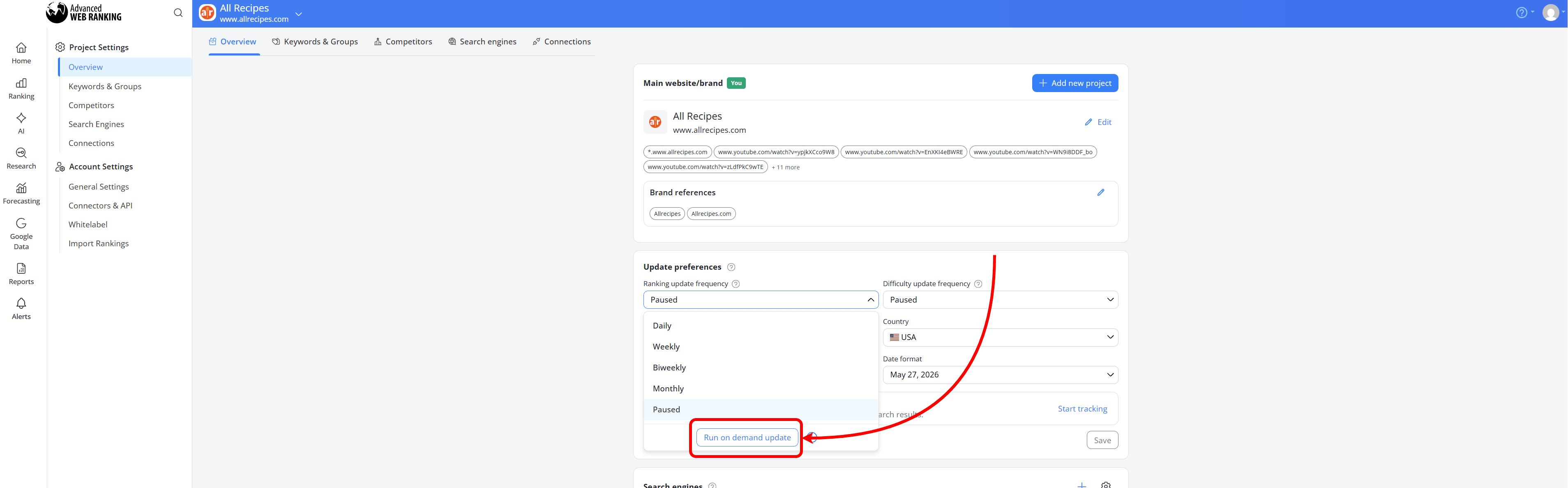The width and height of the screenshot is (1568, 488).
Task: Open Connectors & API in sidebar
Action: point(100,206)
